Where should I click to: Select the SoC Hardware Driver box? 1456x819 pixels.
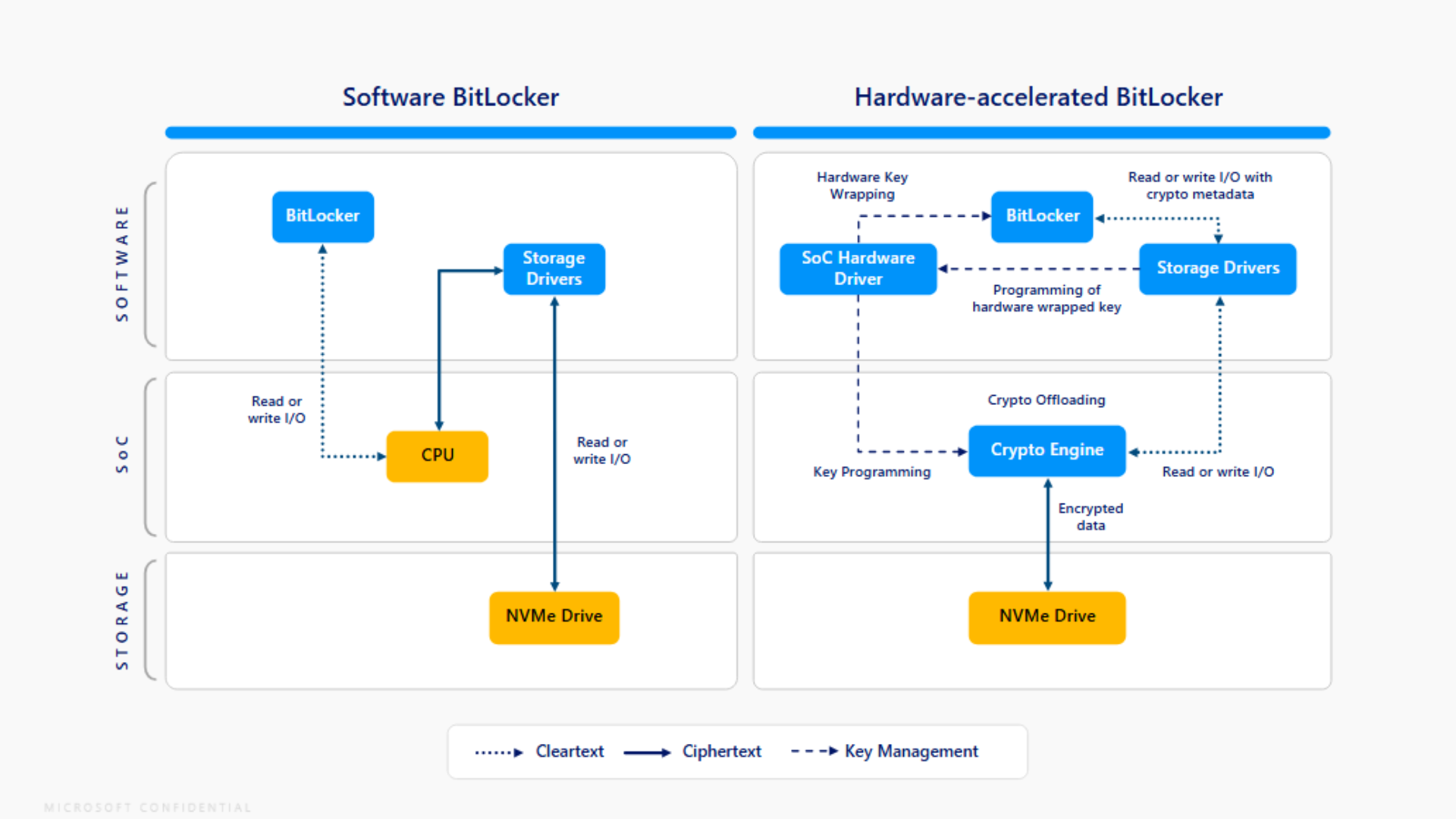[x=858, y=268]
